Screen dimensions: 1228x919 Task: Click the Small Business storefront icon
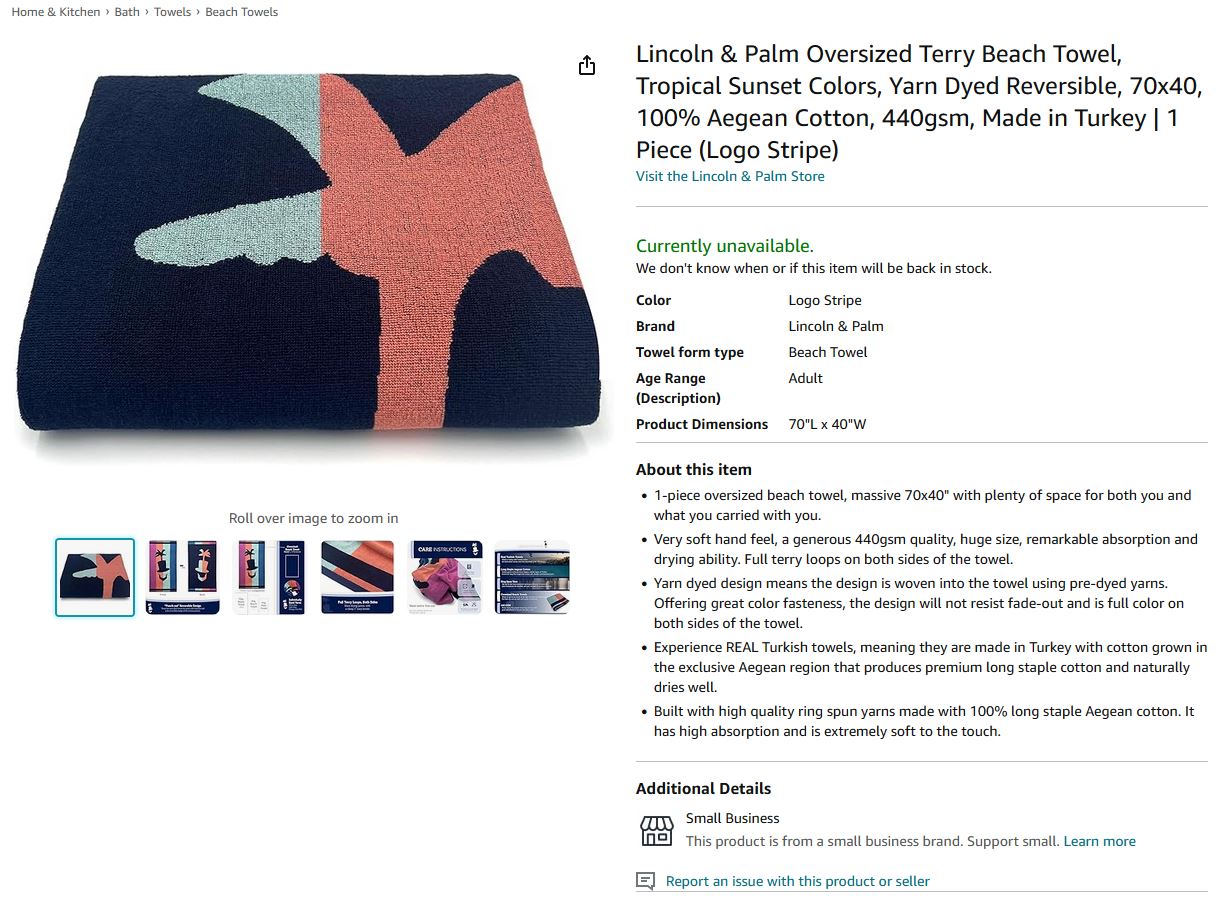656,830
